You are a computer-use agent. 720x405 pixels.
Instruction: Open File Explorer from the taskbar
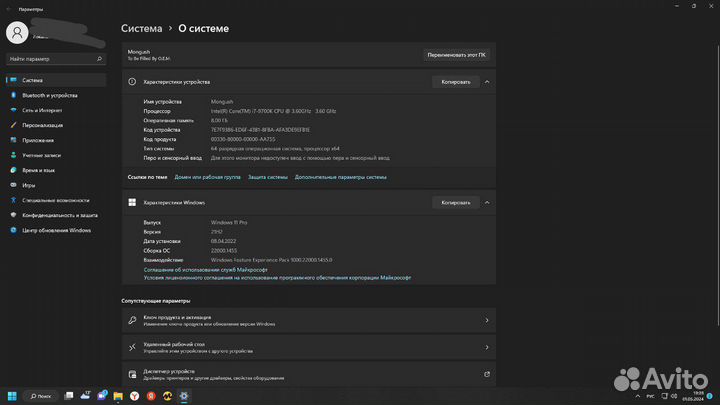118,396
